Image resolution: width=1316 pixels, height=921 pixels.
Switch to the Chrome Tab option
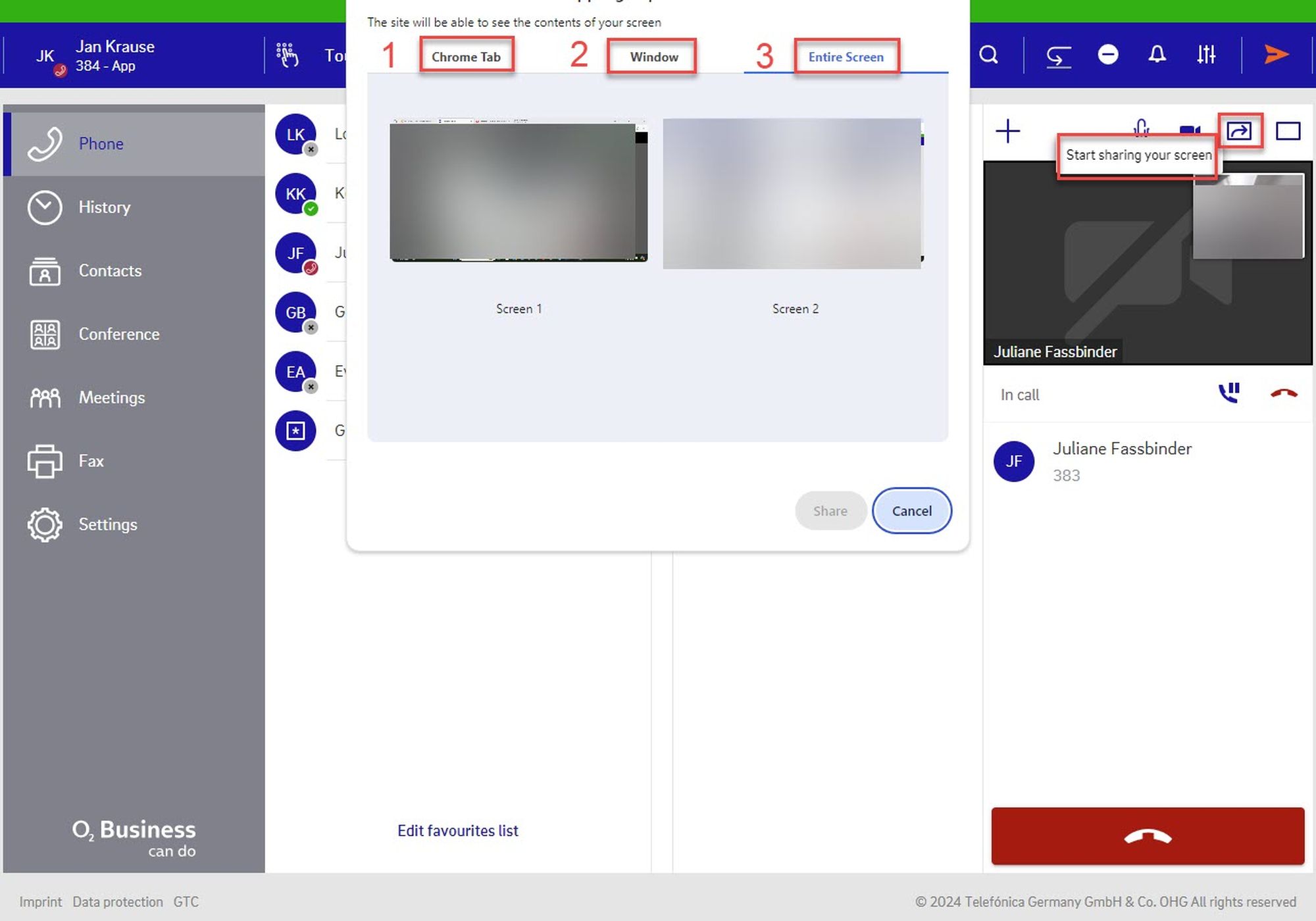coord(466,57)
